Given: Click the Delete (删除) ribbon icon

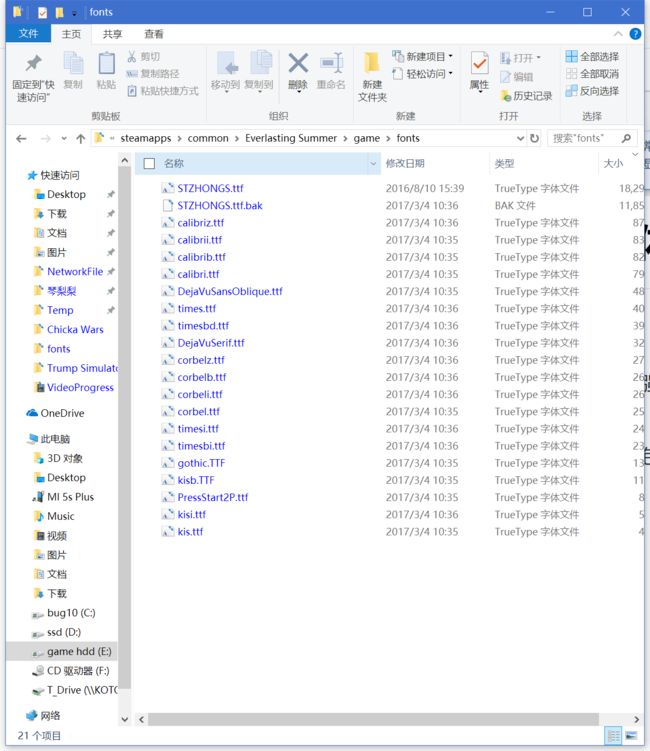Looking at the screenshot, I should (x=298, y=71).
